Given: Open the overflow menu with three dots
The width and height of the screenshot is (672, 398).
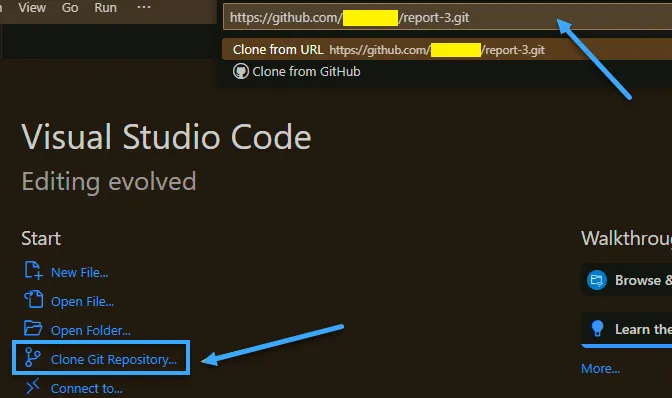Looking at the screenshot, I should pos(144,7).
